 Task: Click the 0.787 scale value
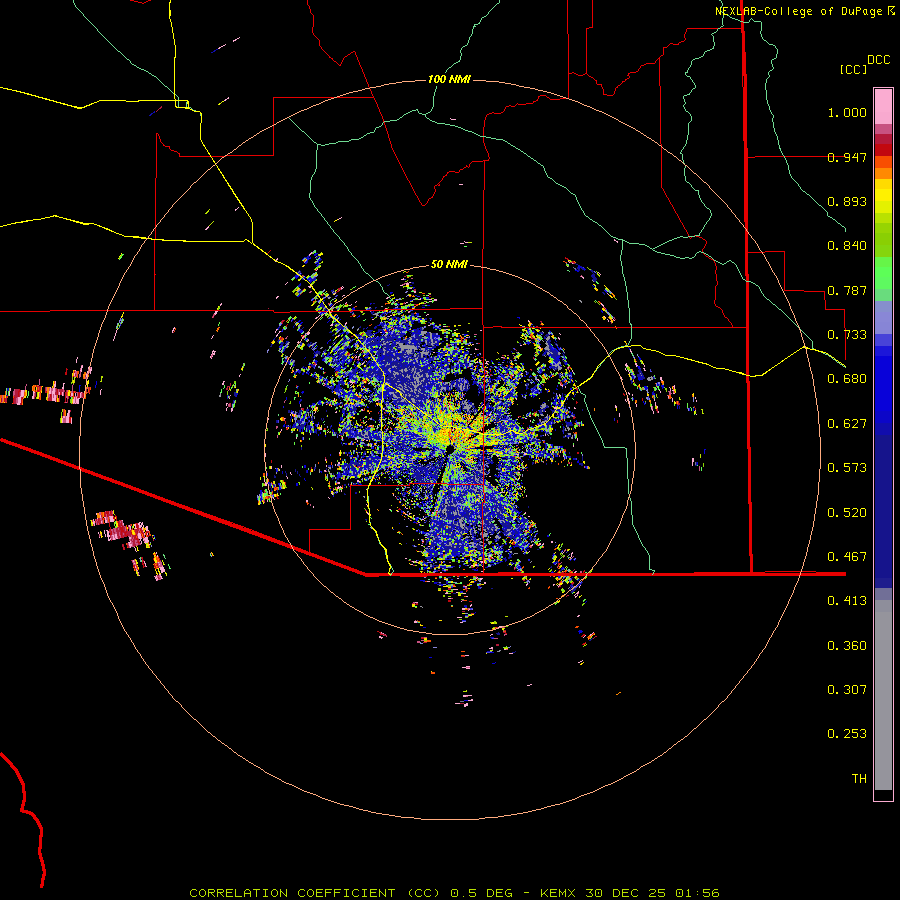click(x=847, y=290)
